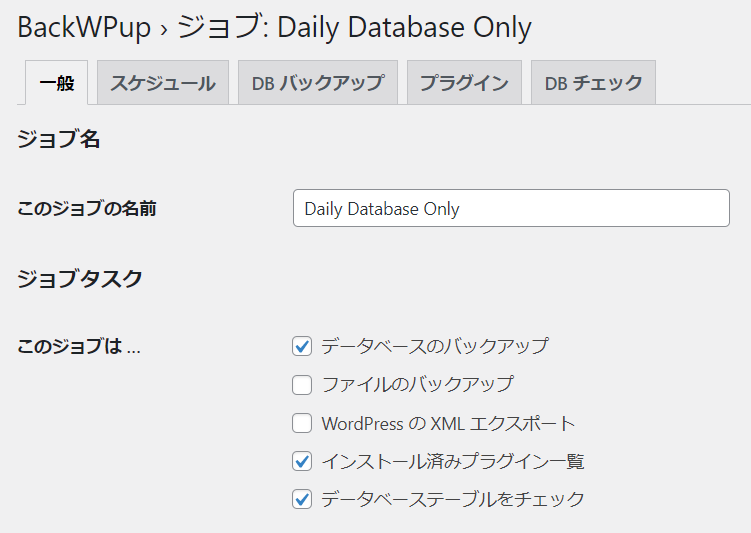Uncheck the データベースのバックアップ checkbox
The image size is (751, 533).
pos(302,346)
